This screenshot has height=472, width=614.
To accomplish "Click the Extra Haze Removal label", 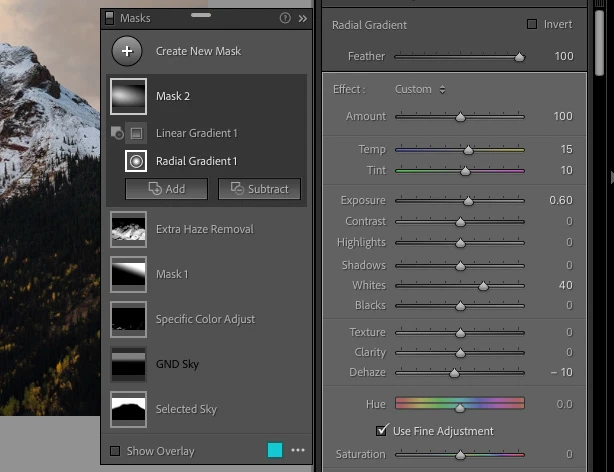I will point(205,229).
